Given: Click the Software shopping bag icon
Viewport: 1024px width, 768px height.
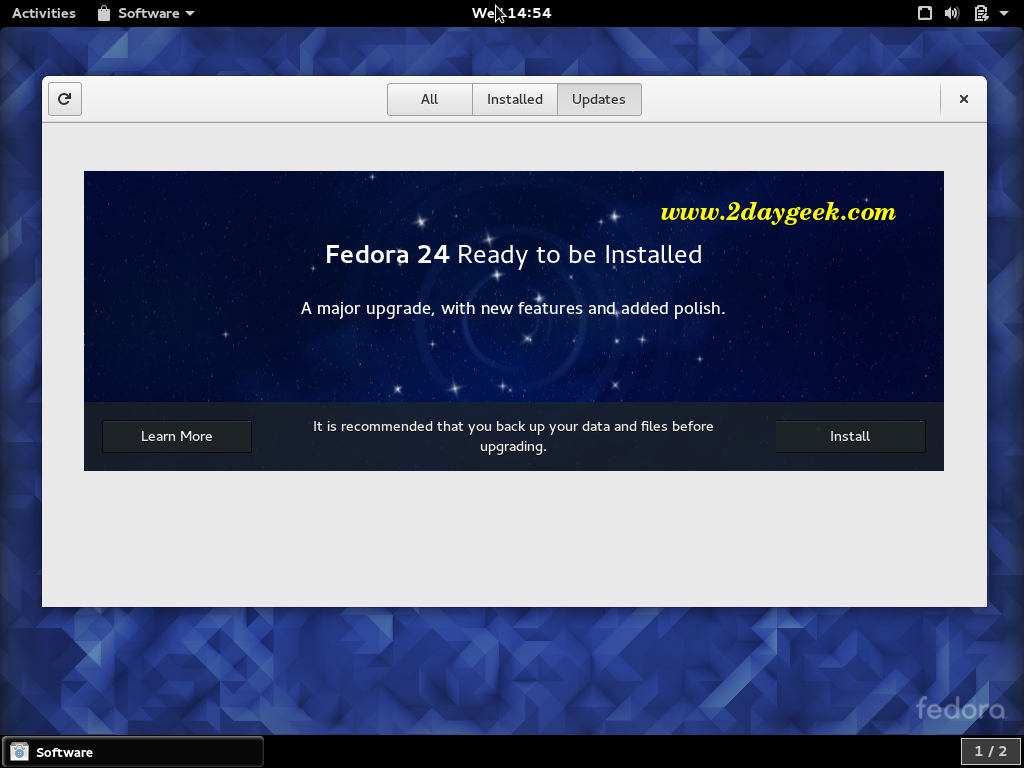Looking at the screenshot, I should [x=104, y=13].
